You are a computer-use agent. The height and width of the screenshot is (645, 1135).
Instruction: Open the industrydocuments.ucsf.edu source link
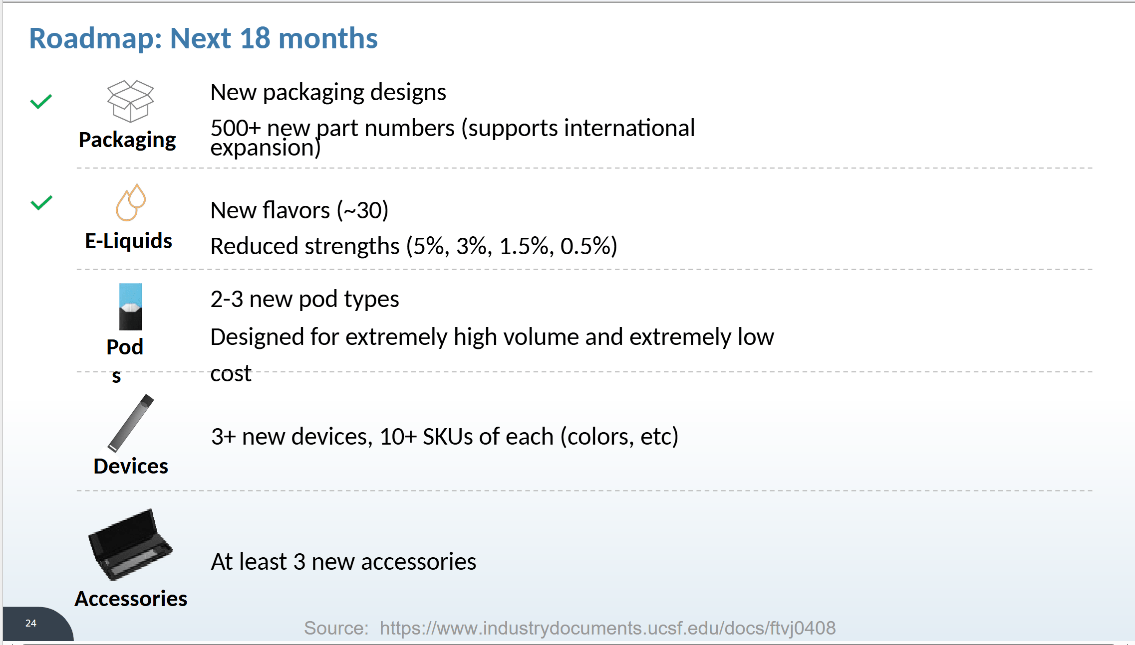tap(608, 628)
